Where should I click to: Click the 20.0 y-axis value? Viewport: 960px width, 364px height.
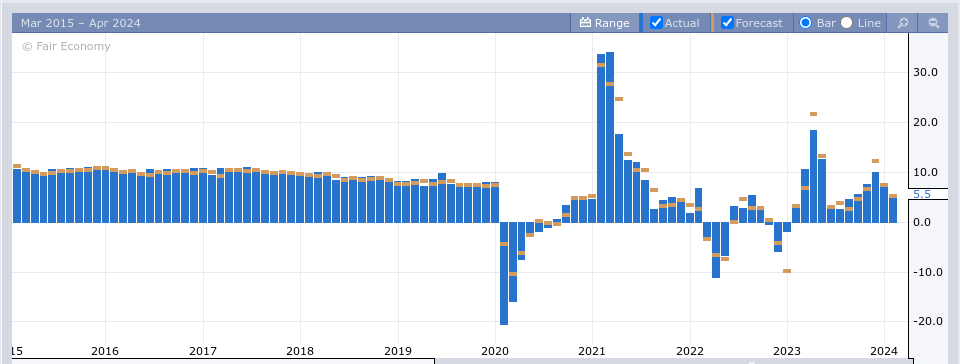point(926,122)
